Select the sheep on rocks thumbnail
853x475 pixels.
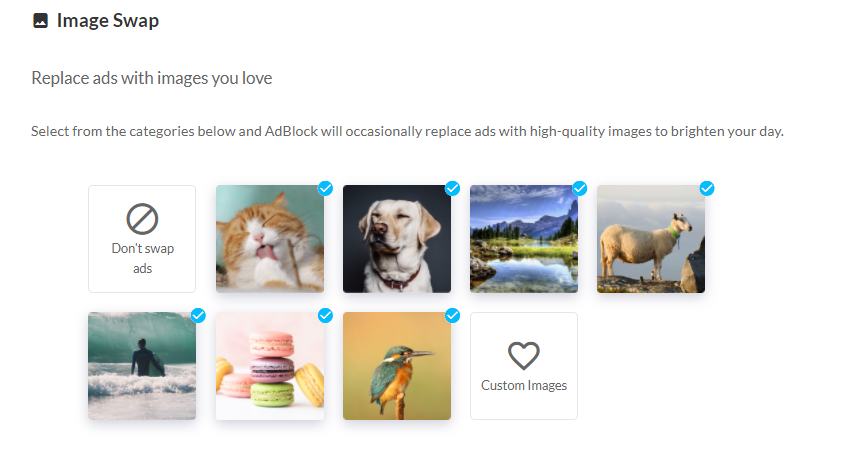[650, 240]
